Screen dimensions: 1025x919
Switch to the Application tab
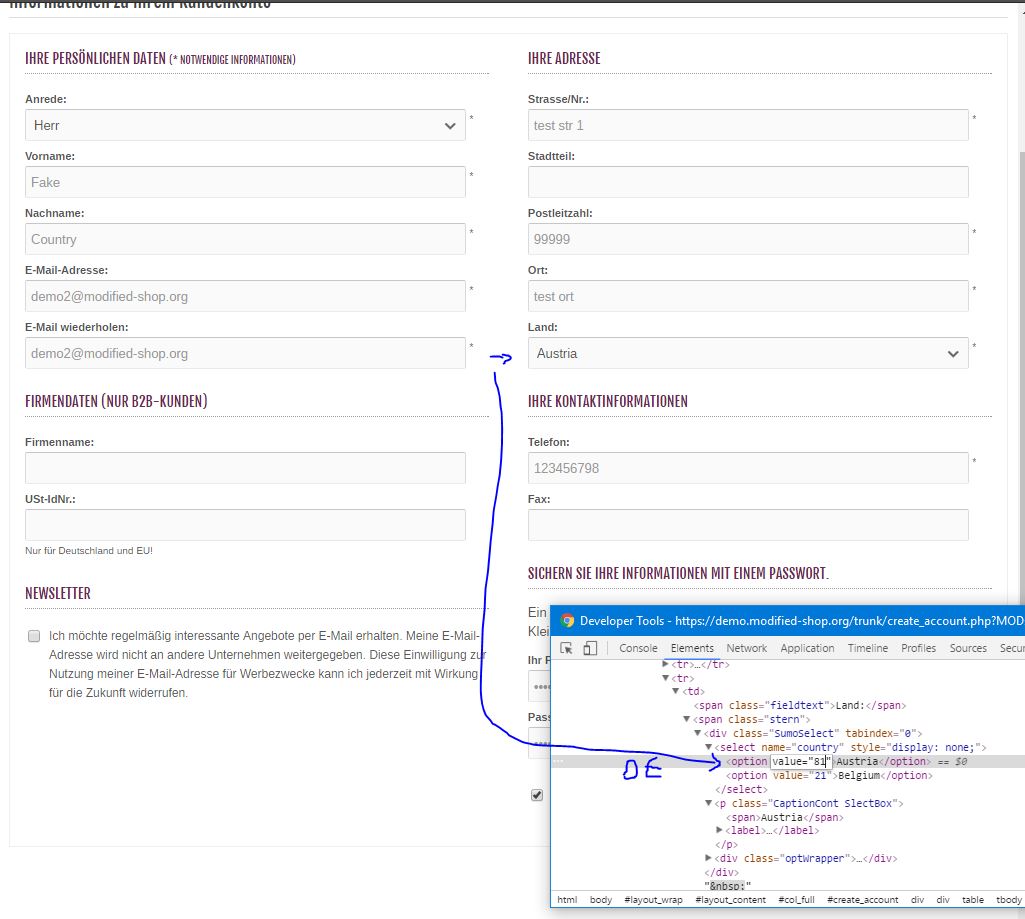click(807, 648)
